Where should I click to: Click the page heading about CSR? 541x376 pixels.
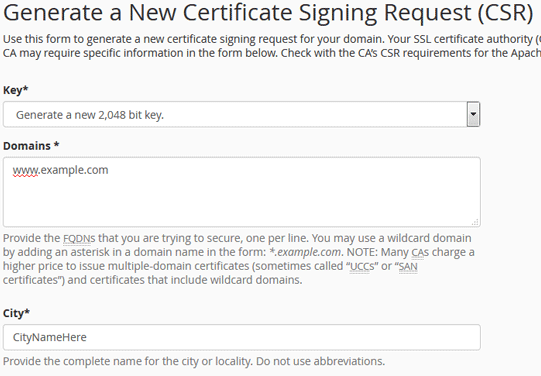pyautogui.click(x=268, y=13)
